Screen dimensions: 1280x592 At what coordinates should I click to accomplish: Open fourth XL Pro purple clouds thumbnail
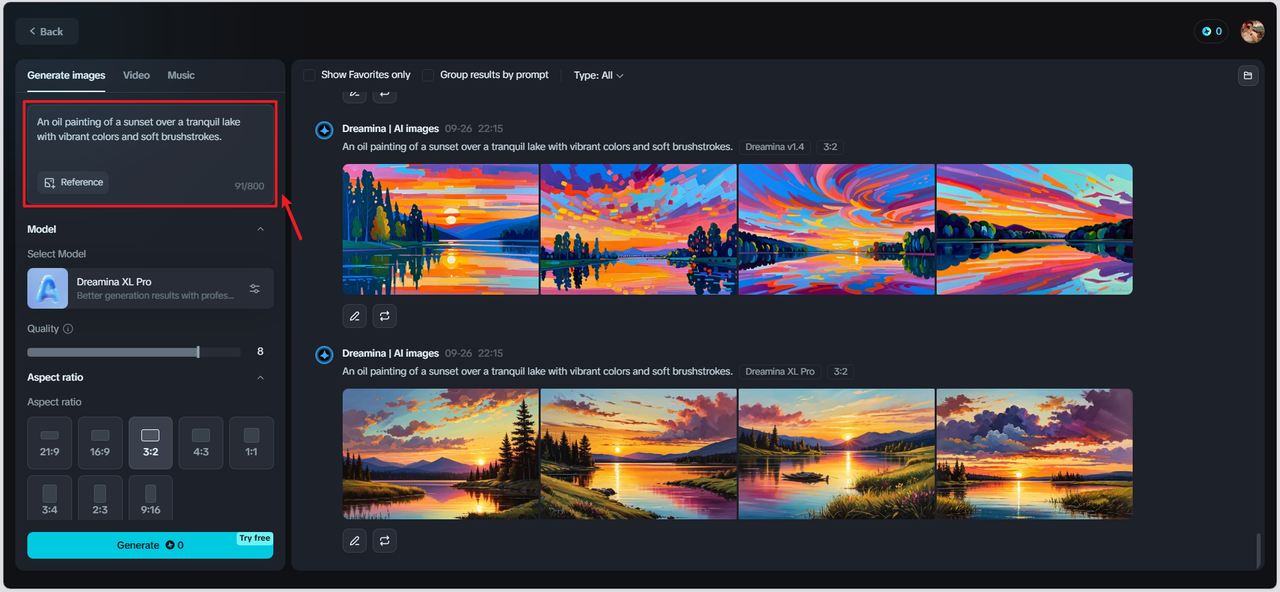[x=1035, y=454]
